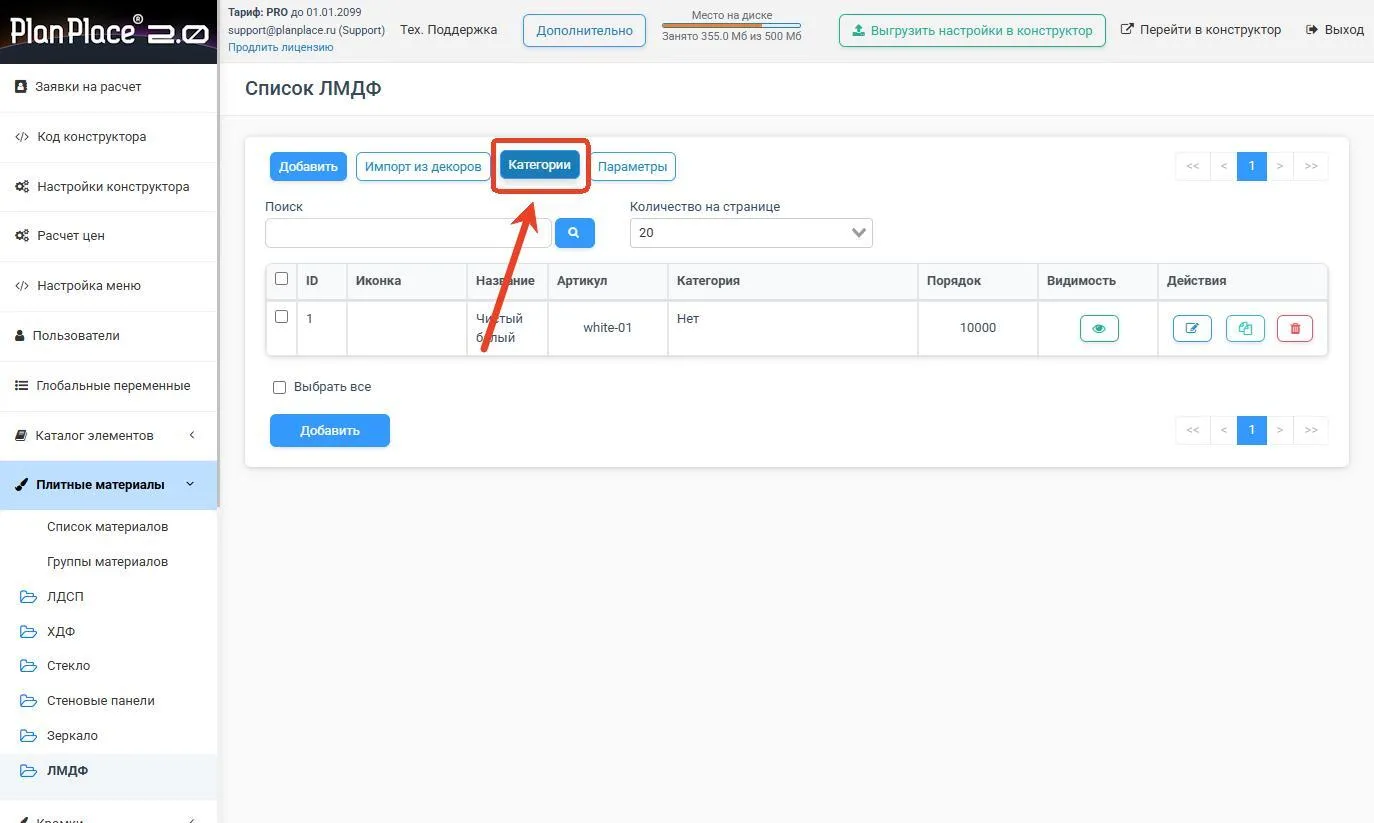Click Категория column header
Screen dimensions: 1374x823
pyautogui.click(x=792, y=281)
